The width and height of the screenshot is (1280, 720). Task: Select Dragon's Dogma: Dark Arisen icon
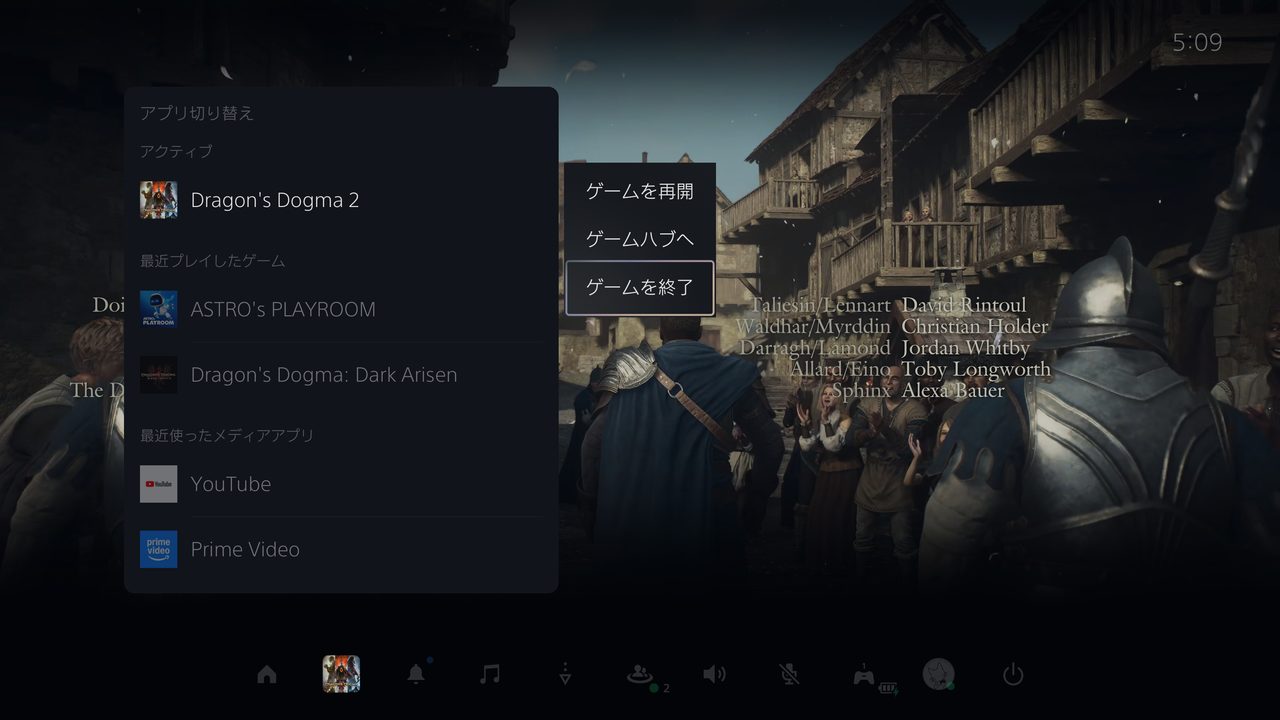[159, 375]
